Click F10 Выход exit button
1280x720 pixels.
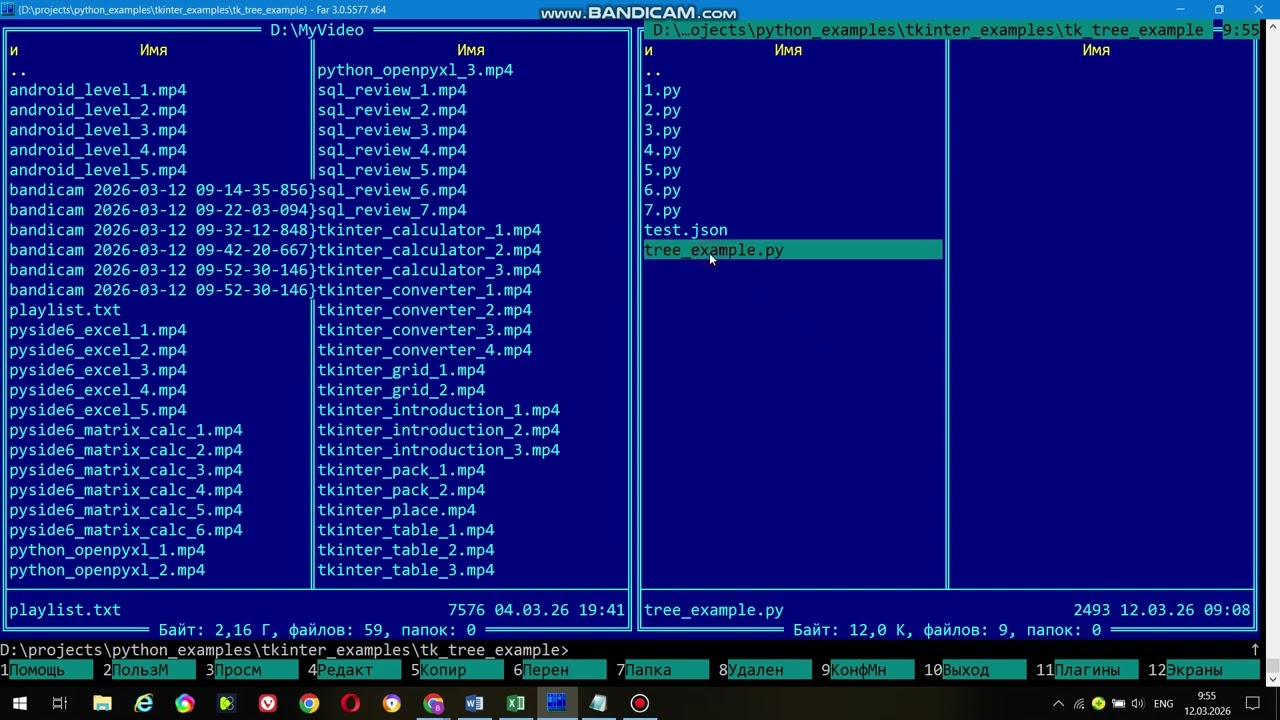[x=975, y=670]
